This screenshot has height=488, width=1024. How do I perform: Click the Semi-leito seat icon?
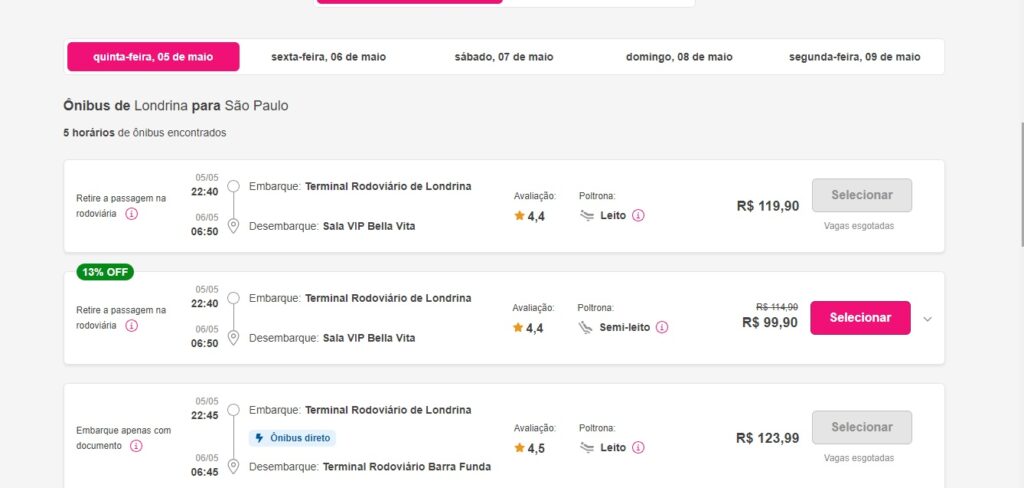tap(585, 327)
